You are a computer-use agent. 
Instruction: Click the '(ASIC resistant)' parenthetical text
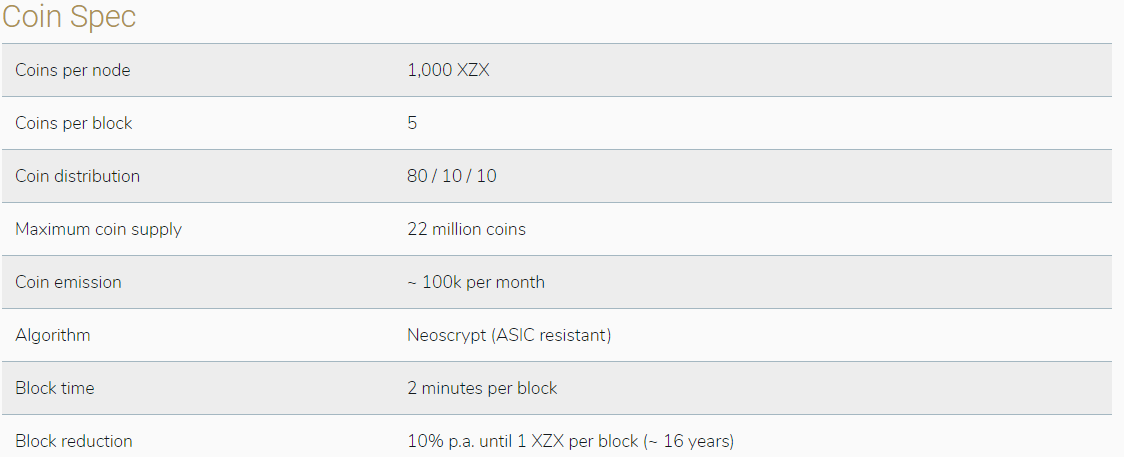[x=551, y=335]
